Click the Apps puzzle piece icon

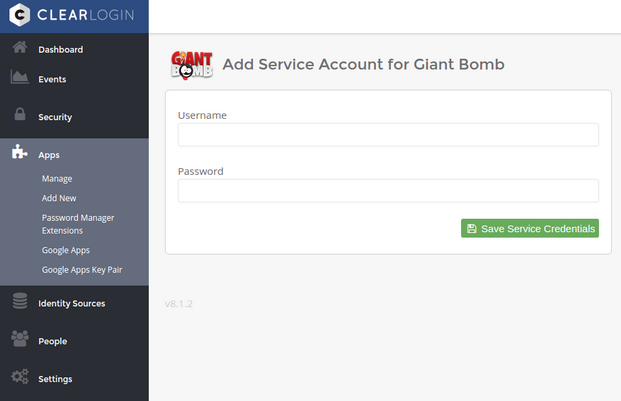pyautogui.click(x=19, y=152)
